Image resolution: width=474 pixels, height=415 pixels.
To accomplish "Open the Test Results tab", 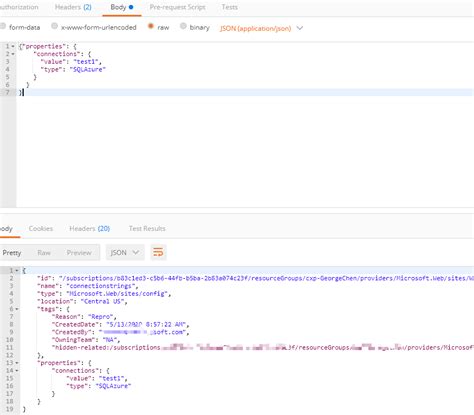I will (147, 229).
